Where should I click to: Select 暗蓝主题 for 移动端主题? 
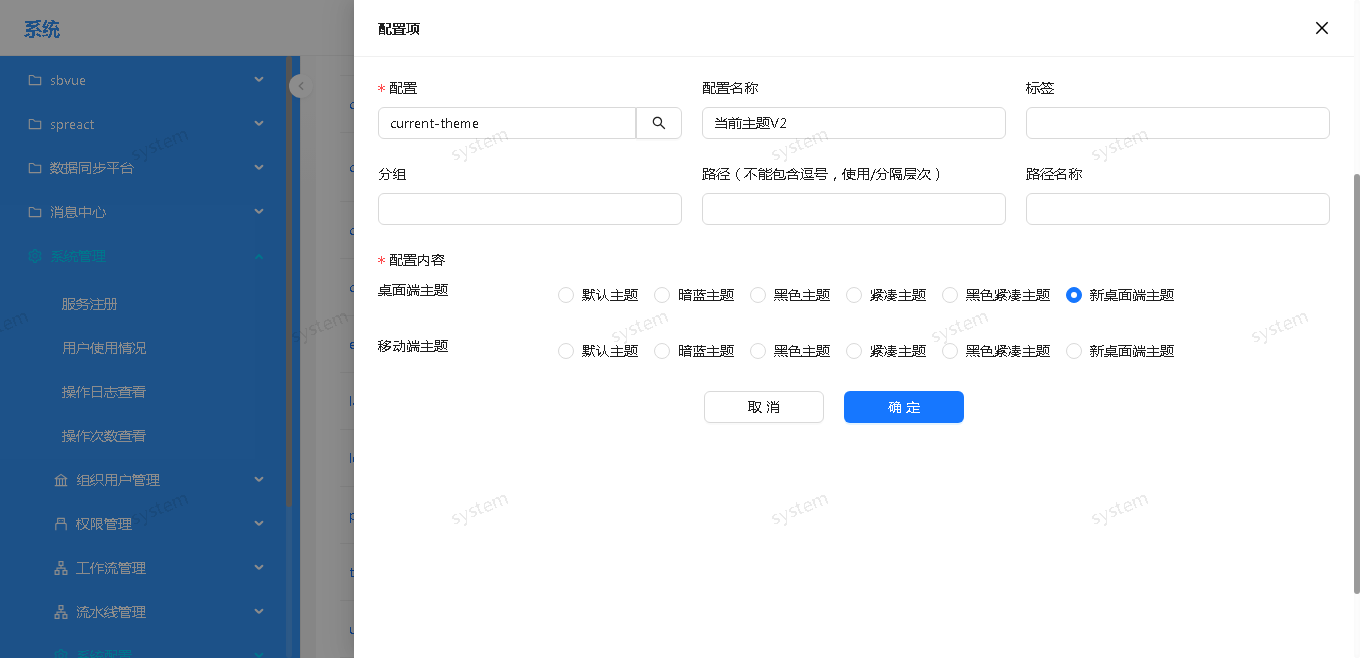pos(662,351)
